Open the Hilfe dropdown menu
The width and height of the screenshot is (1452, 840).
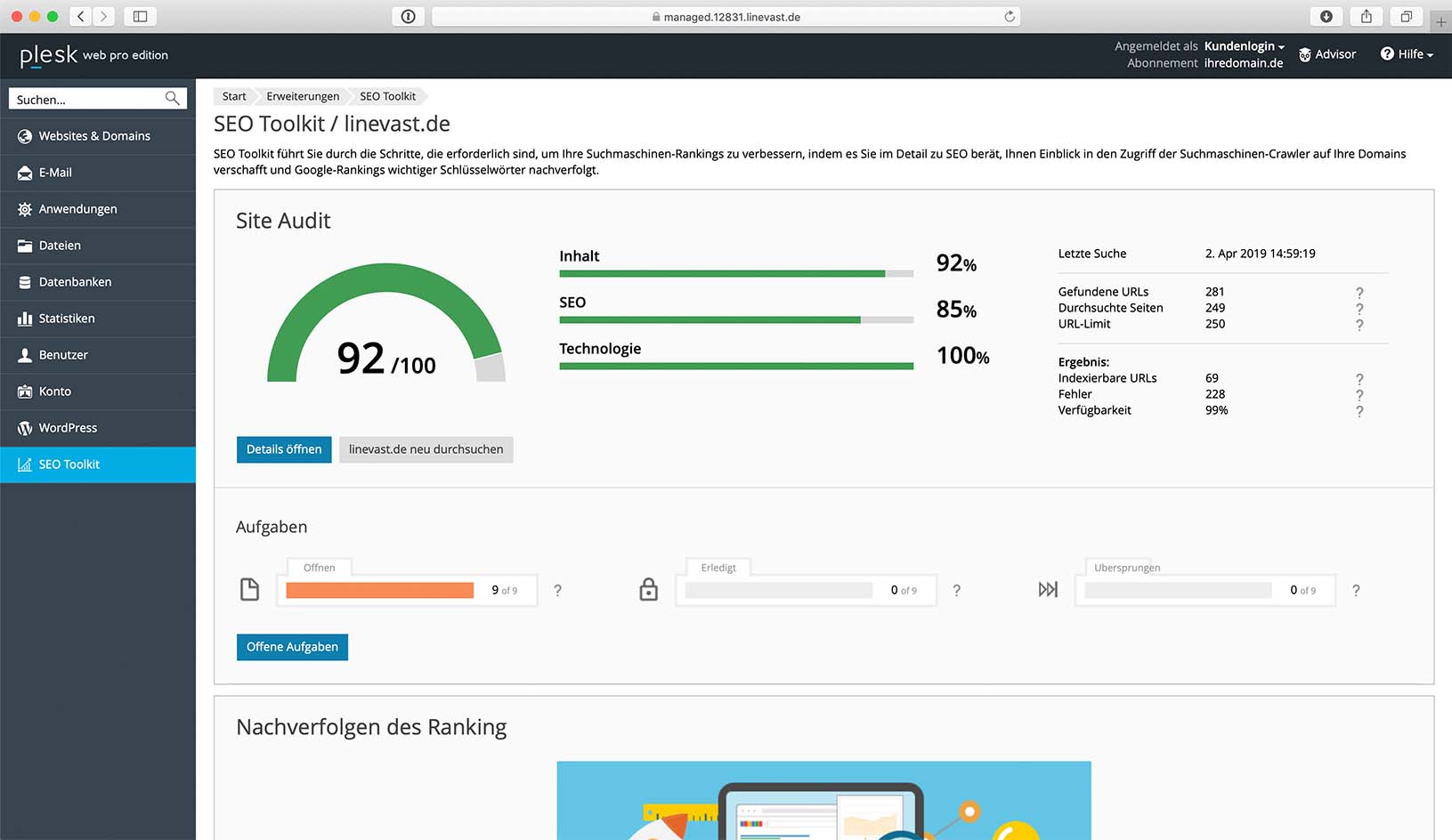(x=1407, y=54)
